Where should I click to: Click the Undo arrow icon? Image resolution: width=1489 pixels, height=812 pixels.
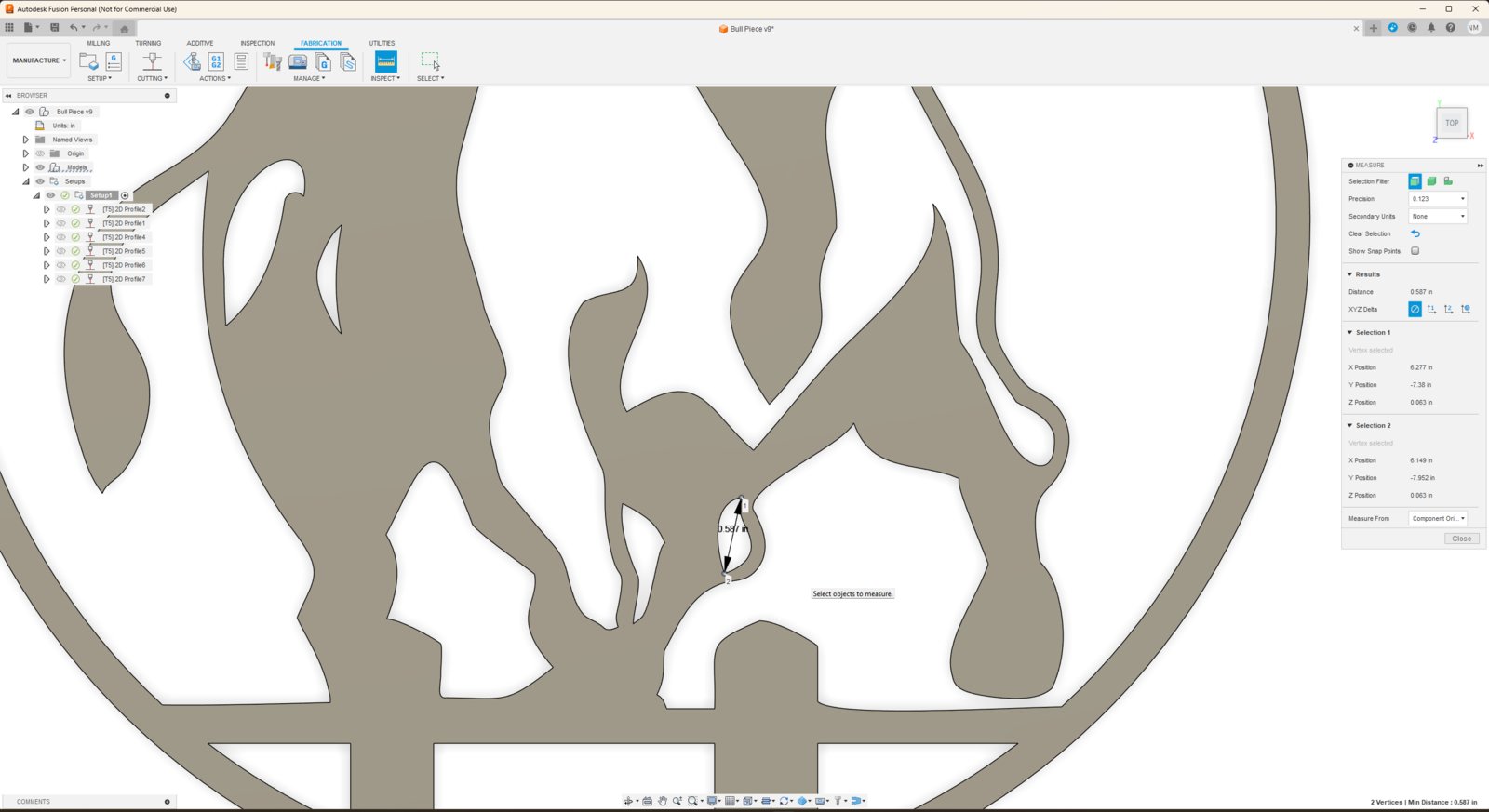click(x=74, y=28)
